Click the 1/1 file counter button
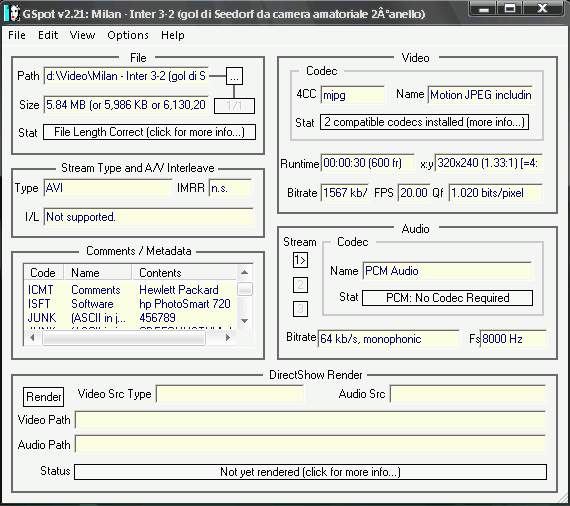Image resolution: width=570 pixels, height=506 pixels. (x=234, y=106)
